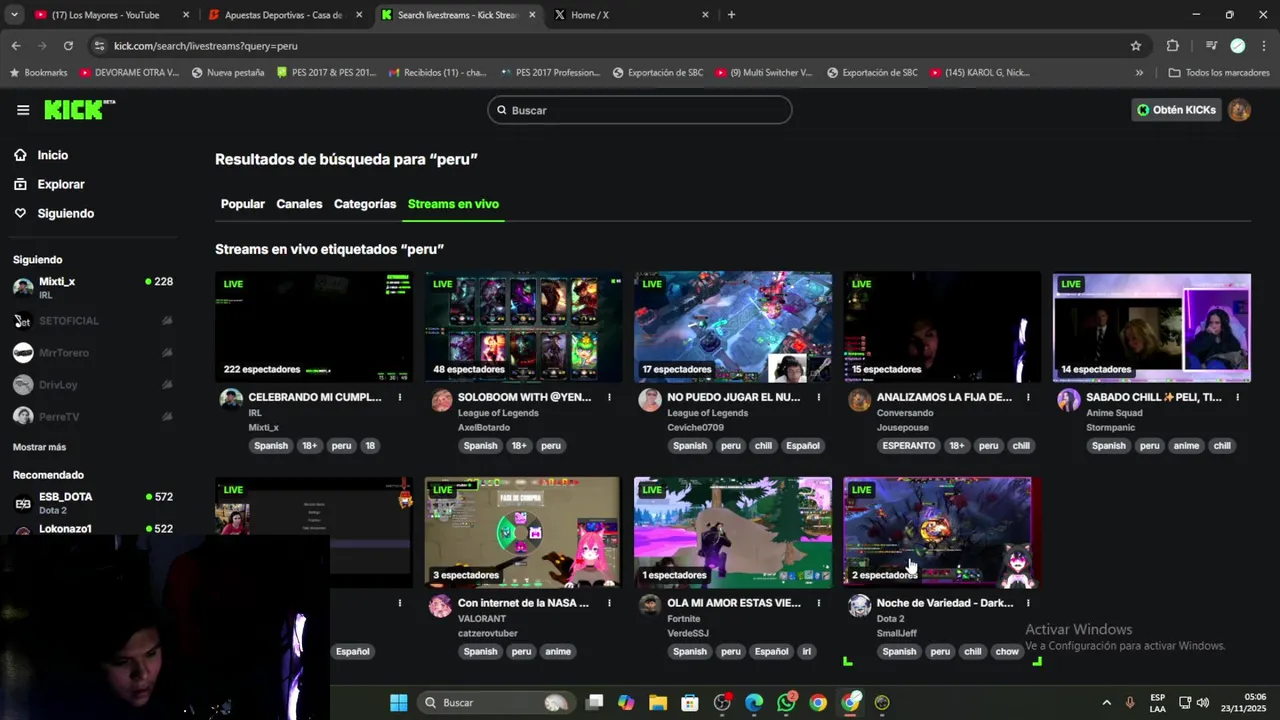Switch to the Popular tab
Image resolution: width=1280 pixels, height=720 pixels.
point(243,204)
